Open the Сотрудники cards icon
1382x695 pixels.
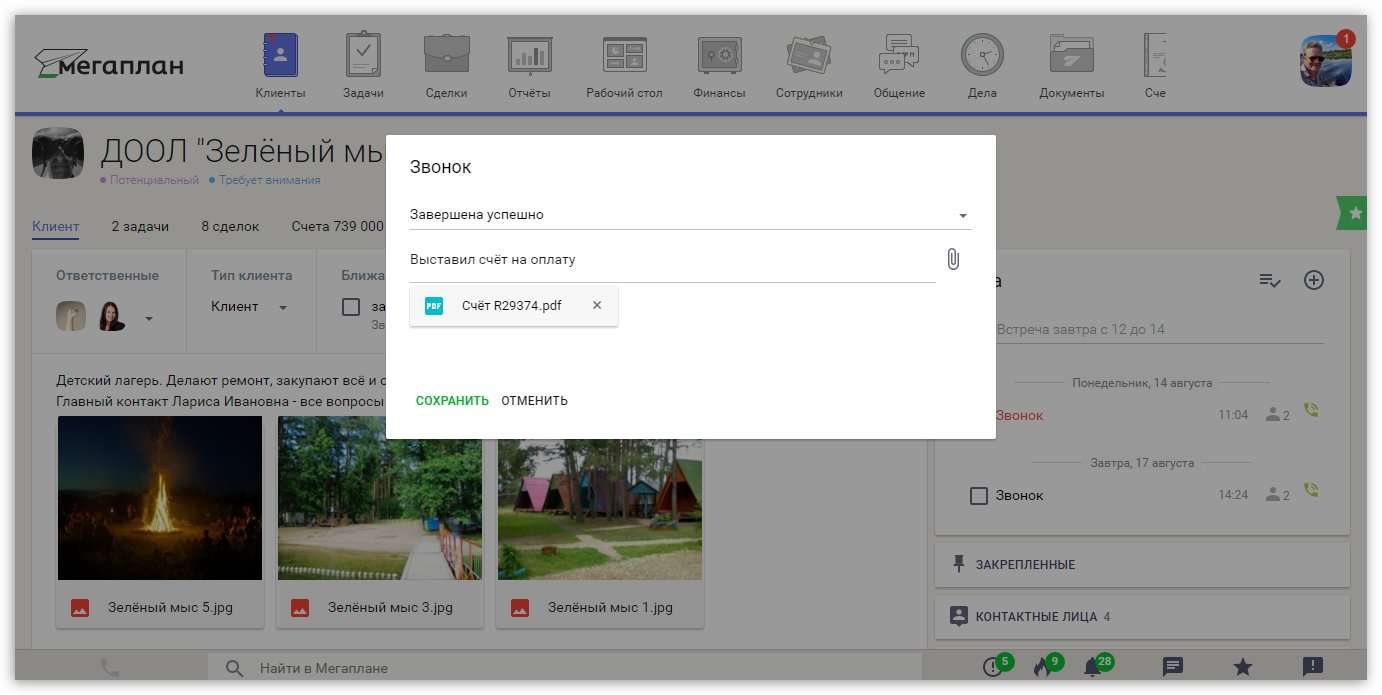[809, 54]
